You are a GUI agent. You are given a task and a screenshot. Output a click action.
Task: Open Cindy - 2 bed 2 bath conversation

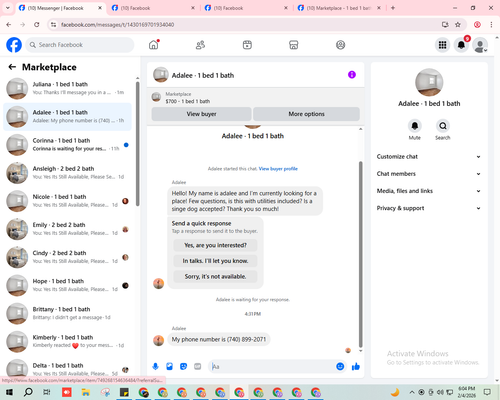(68, 257)
